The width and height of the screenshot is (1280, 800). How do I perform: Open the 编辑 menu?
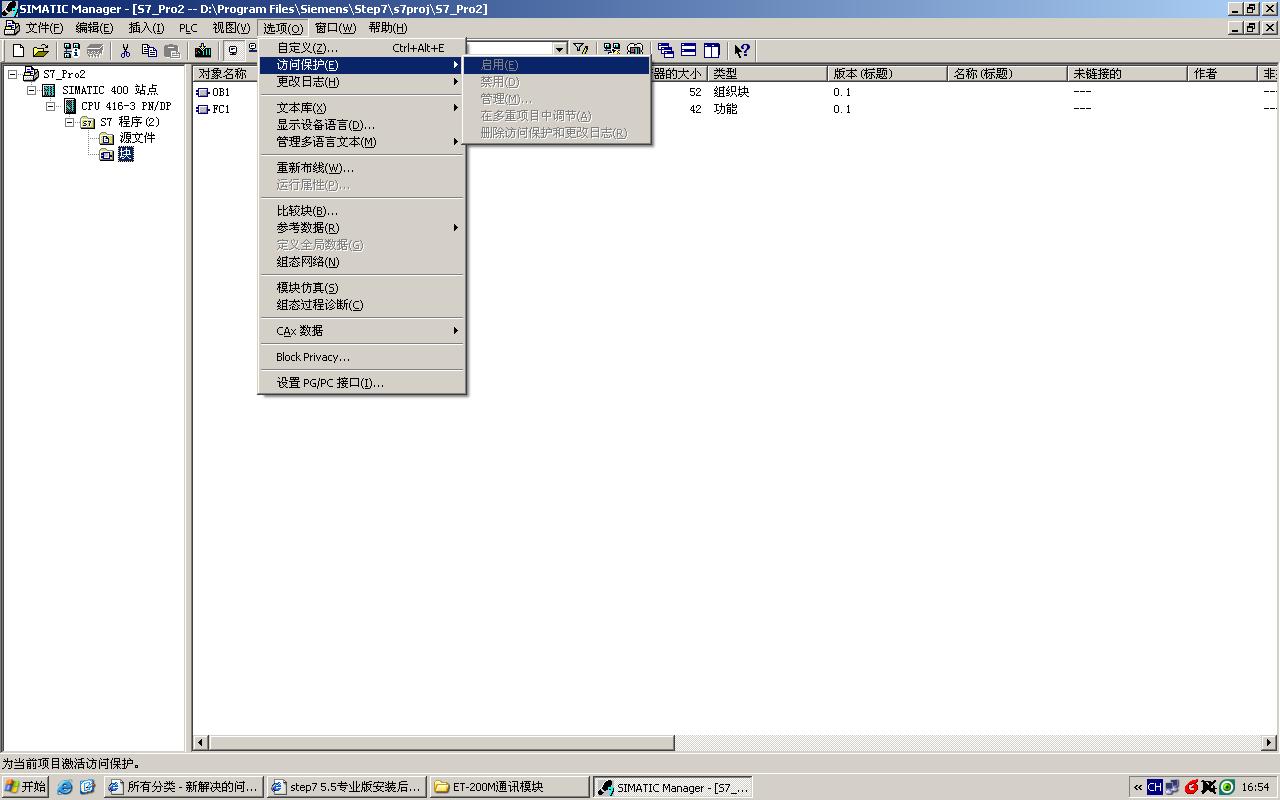click(x=94, y=28)
